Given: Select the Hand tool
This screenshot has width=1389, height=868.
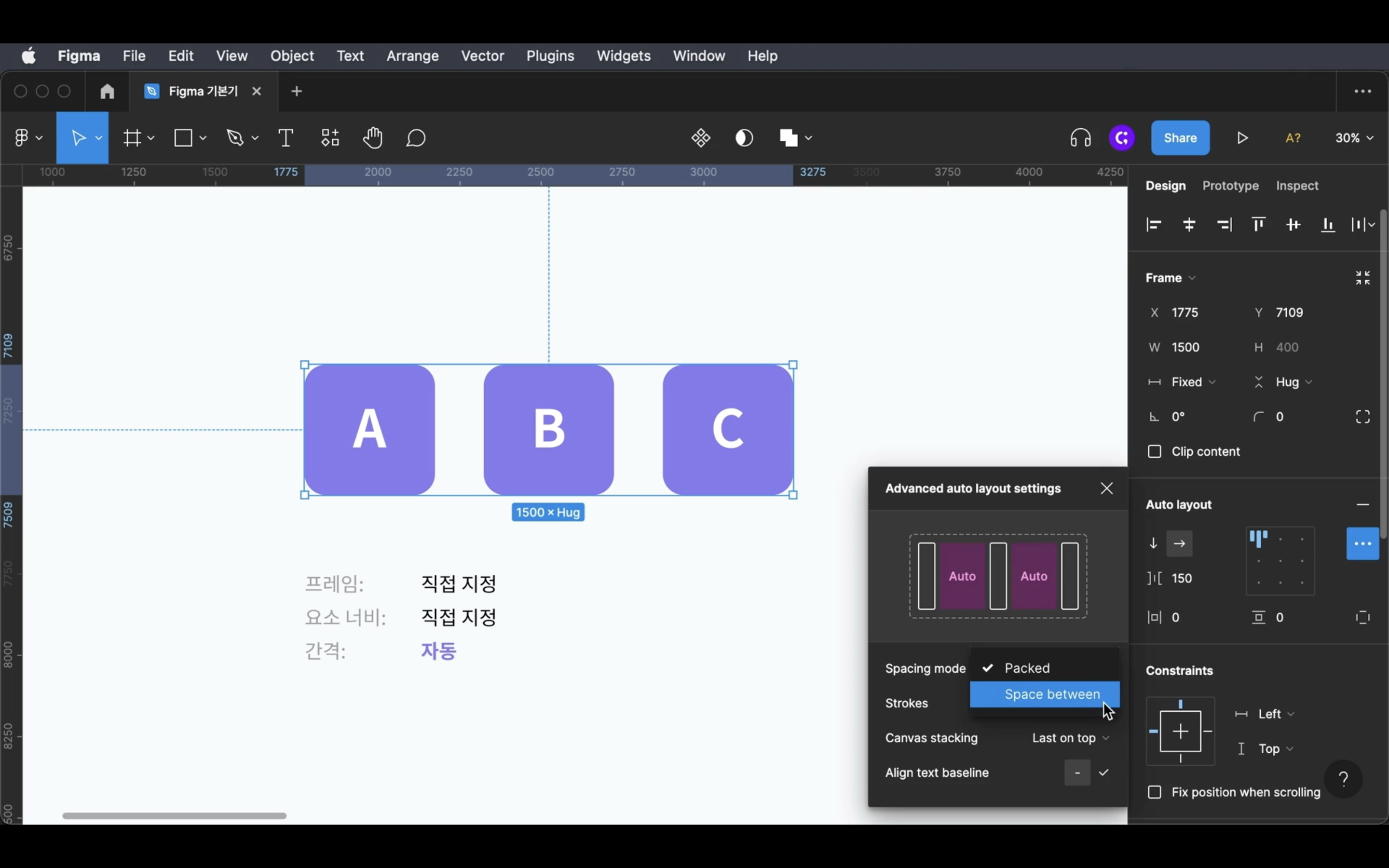Looking at the screenshot, I should click(373, 138).
